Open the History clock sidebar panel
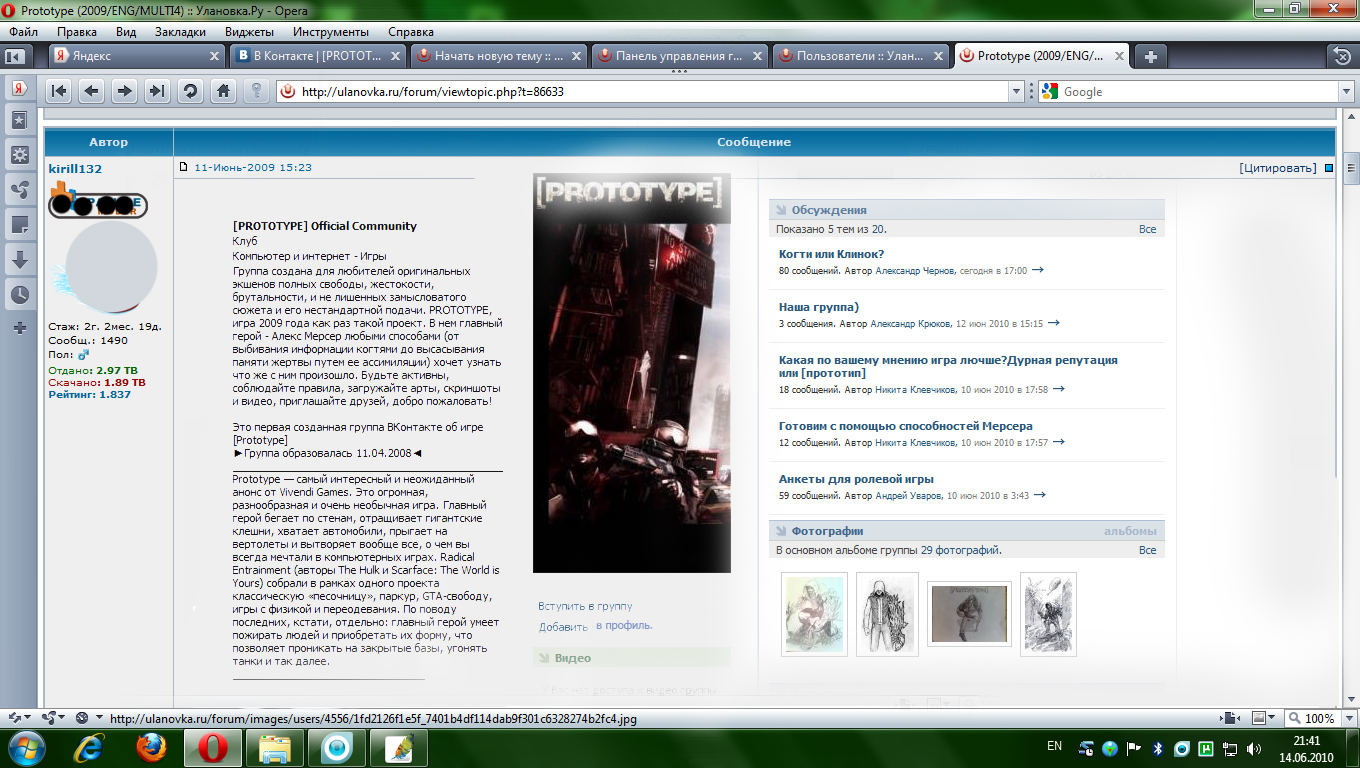 (19, 295)
